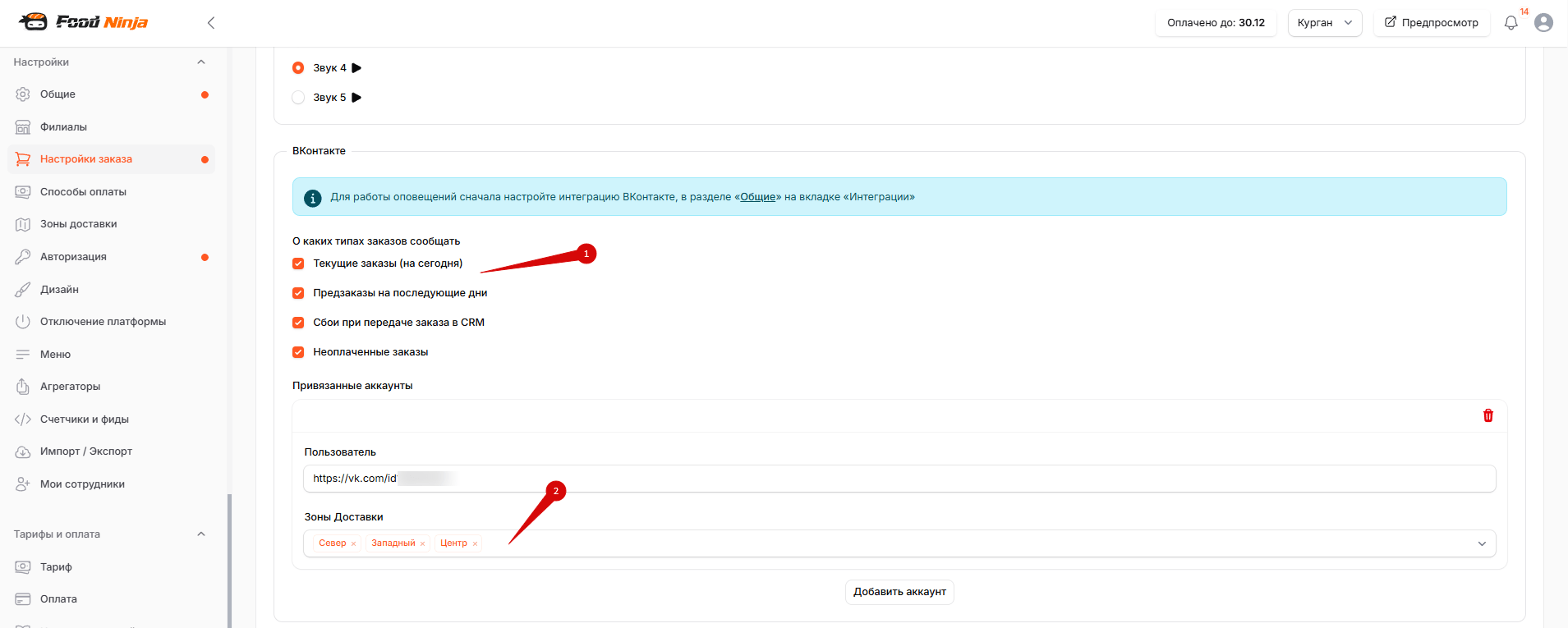
Task: Click the list icon beside Меню
Action: coord(23,355)
